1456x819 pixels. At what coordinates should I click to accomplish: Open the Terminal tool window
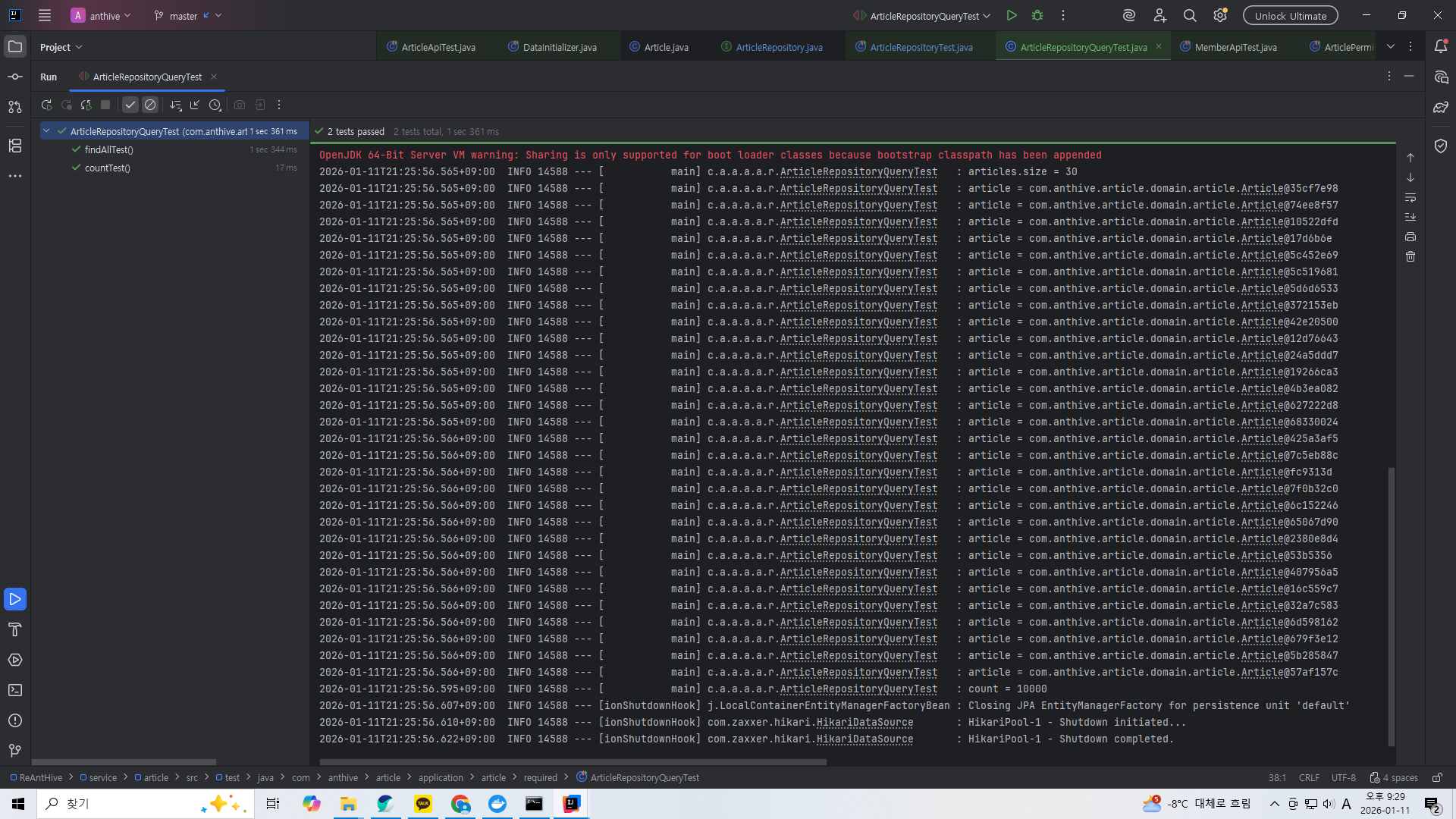coord(15,690)
